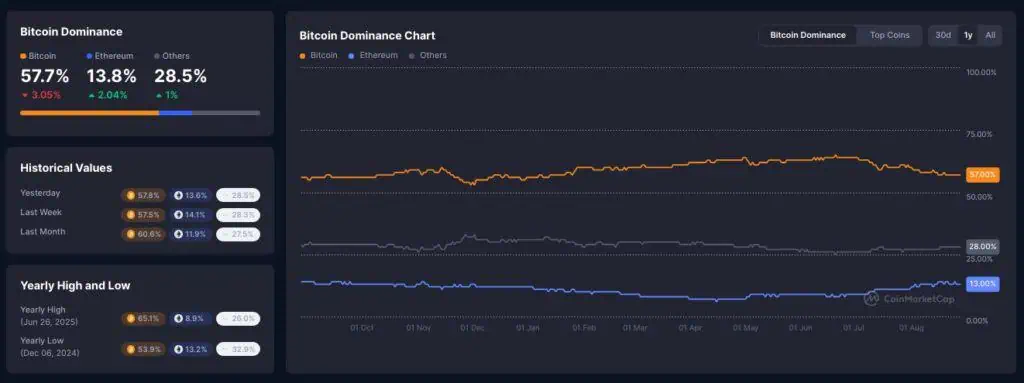Click the Last Week row label
Viewport: 1024px width, 383px height.
click(x=41, y=212)
